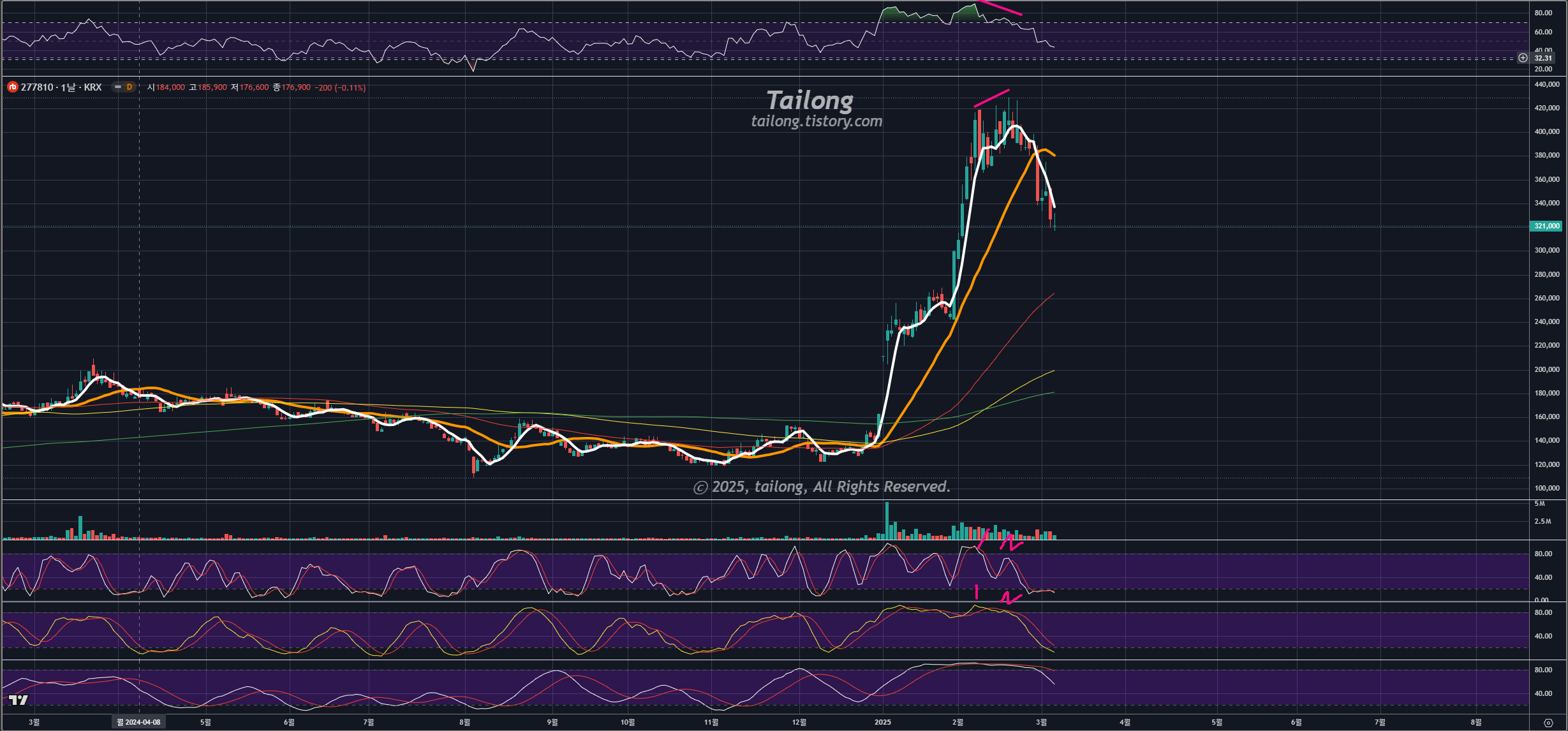Click the plus icon beside 32.31

[x=1523, y=58]
